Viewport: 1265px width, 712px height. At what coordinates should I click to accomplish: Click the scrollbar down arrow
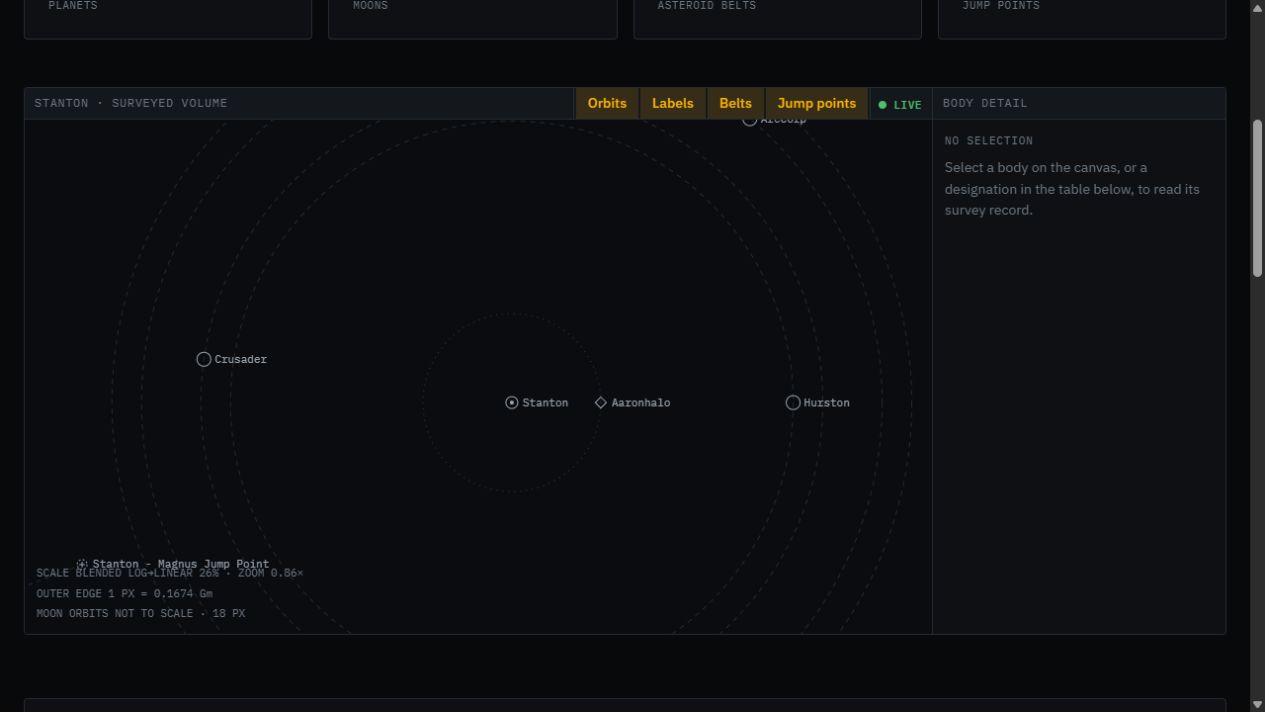tap(1257, 704)
